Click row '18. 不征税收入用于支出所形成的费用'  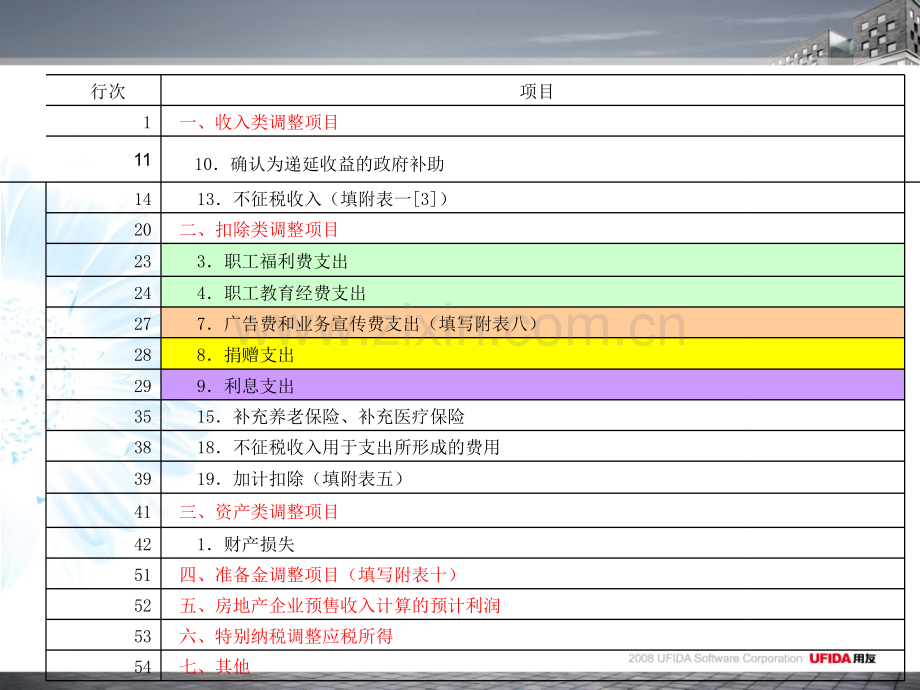point(533,447)
